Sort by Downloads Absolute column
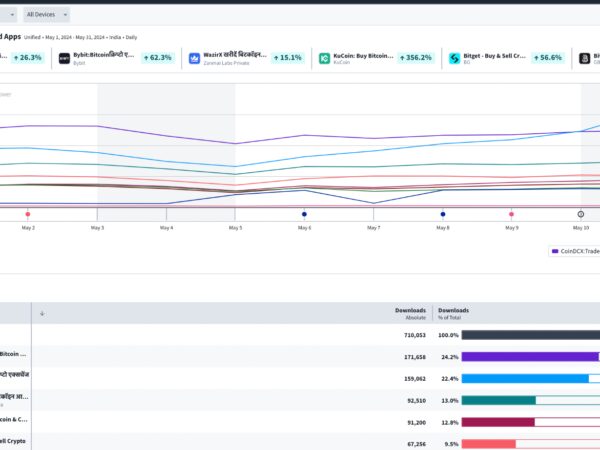Screen dimensions: 600x450 click(x=410, y=313)
